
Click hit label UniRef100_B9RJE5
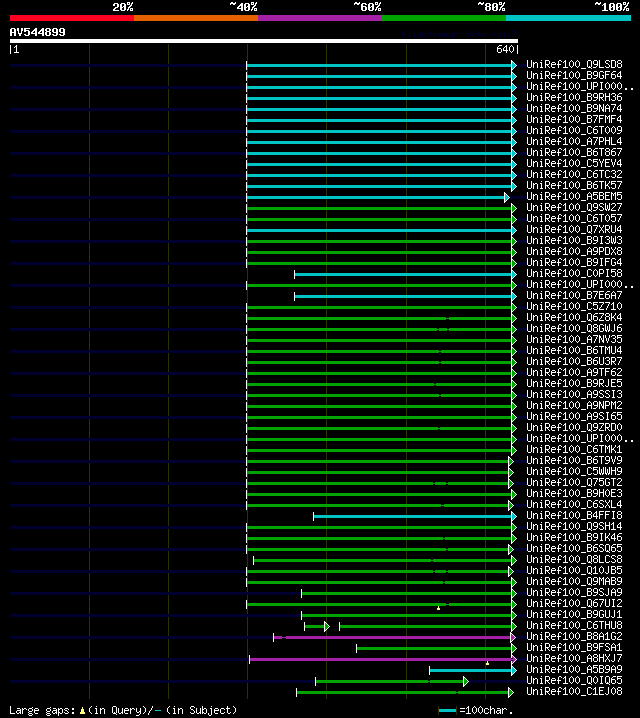[574, 383]
